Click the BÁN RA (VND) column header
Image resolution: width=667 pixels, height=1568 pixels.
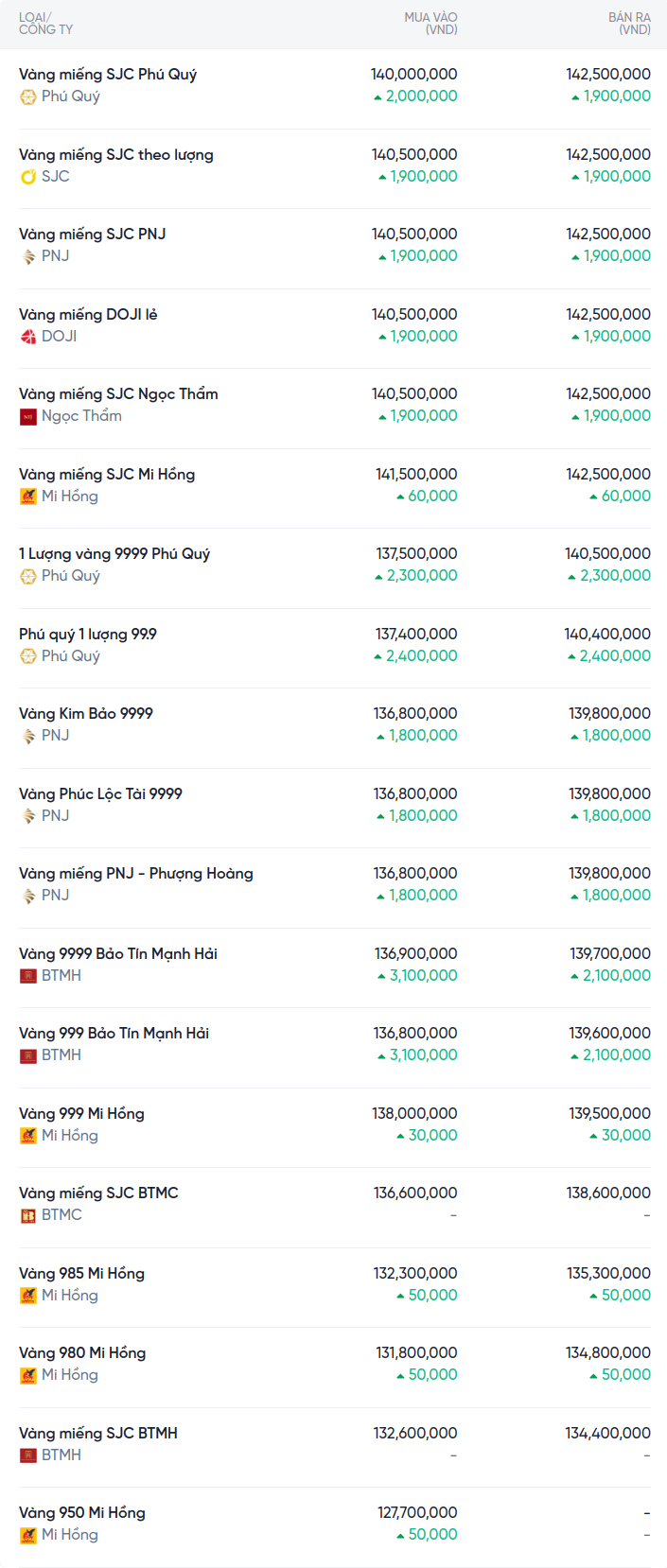pyautogui.click(x=629, y=24)
